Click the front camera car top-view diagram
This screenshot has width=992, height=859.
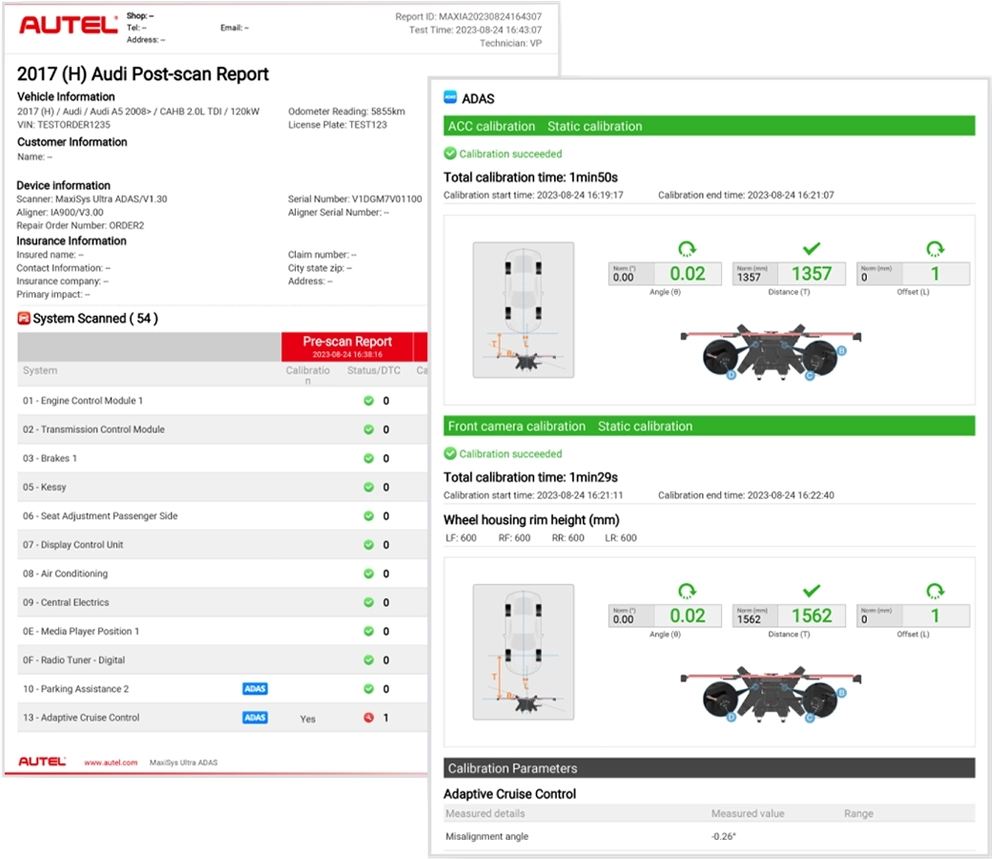pyautogui.click(x=523, y=652)
